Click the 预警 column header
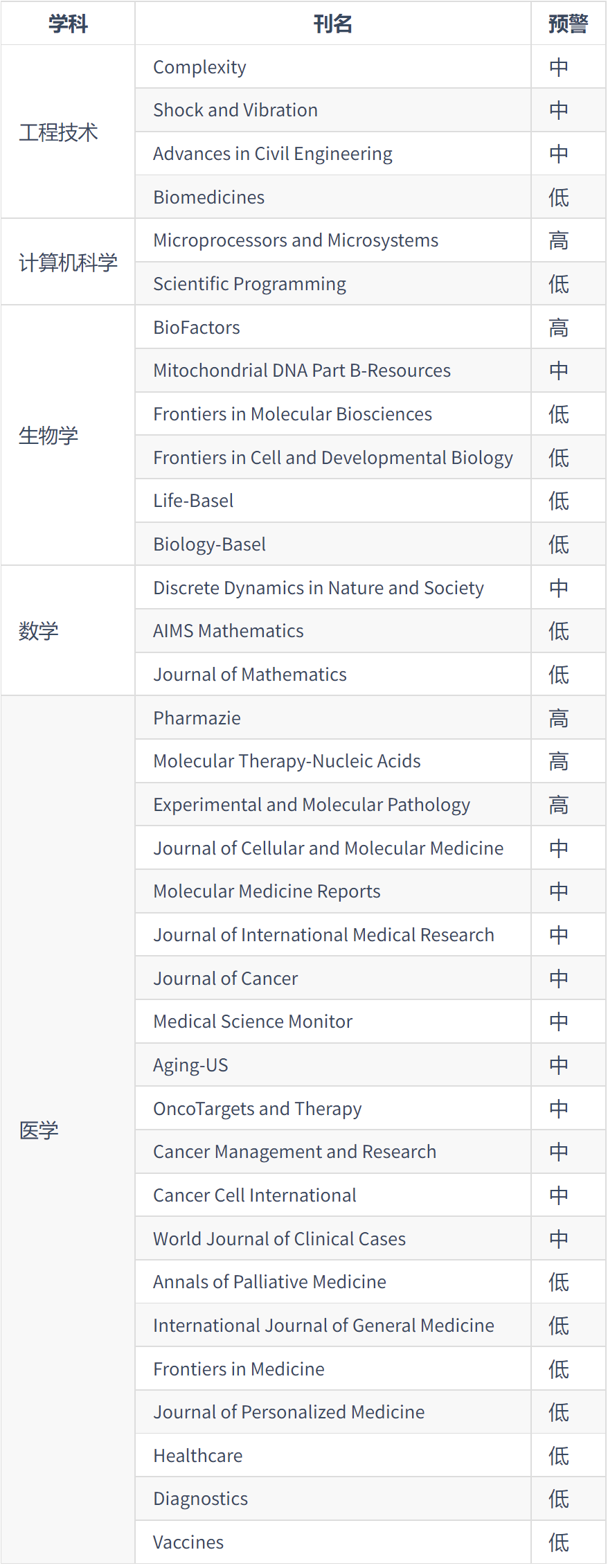Screen dimensions: 608x1568 568,24
